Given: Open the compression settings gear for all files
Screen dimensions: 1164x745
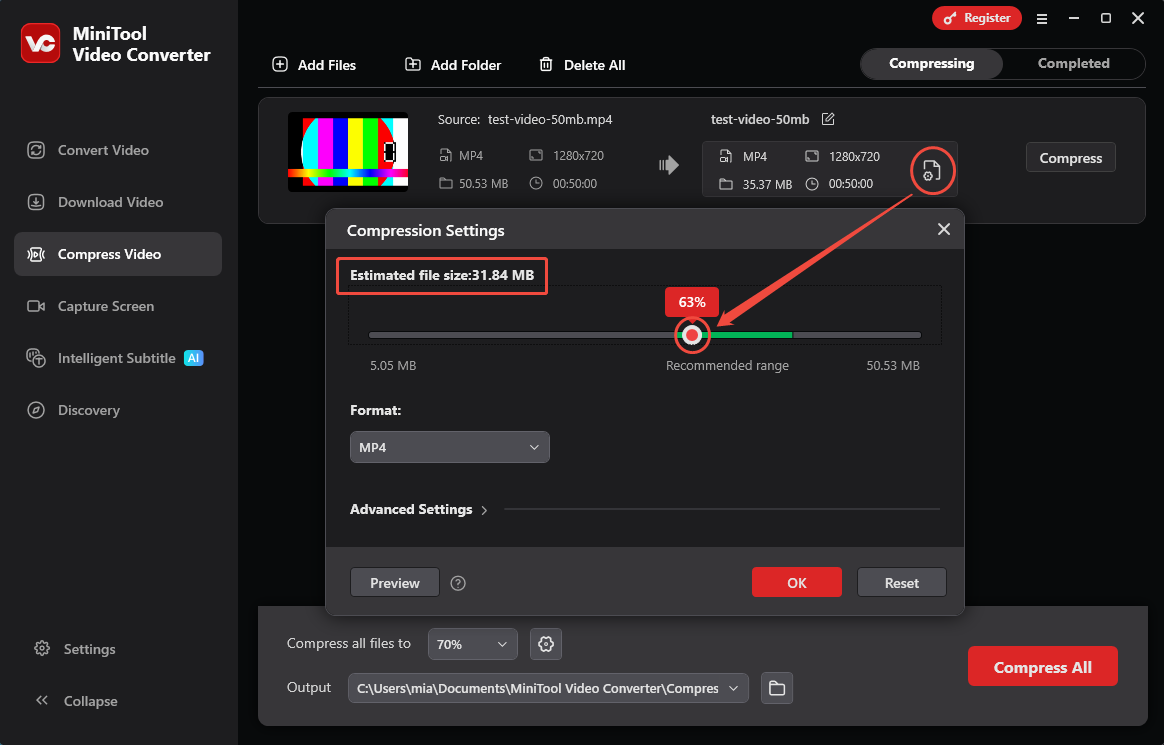Looking at the screenshot, I should click(x=545, y=644).
